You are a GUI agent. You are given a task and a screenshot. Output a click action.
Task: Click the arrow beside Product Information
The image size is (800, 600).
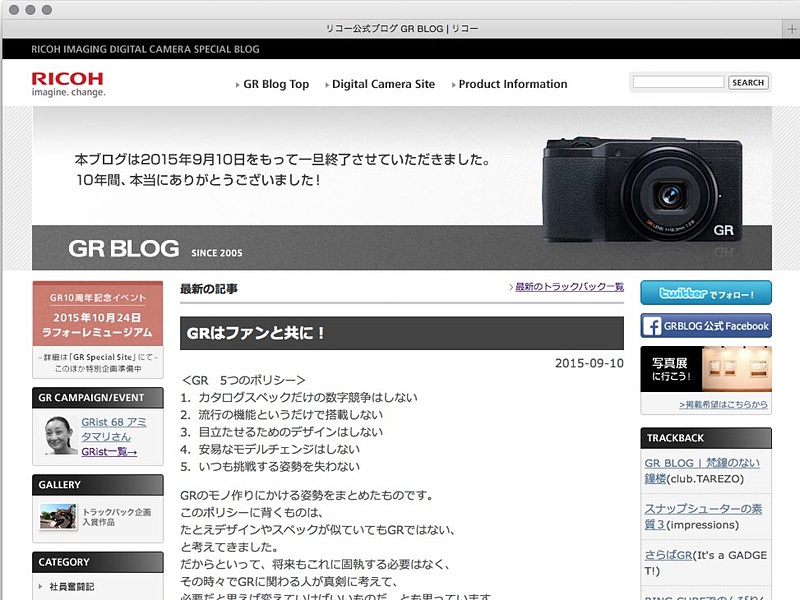click(x=454, y=84)
